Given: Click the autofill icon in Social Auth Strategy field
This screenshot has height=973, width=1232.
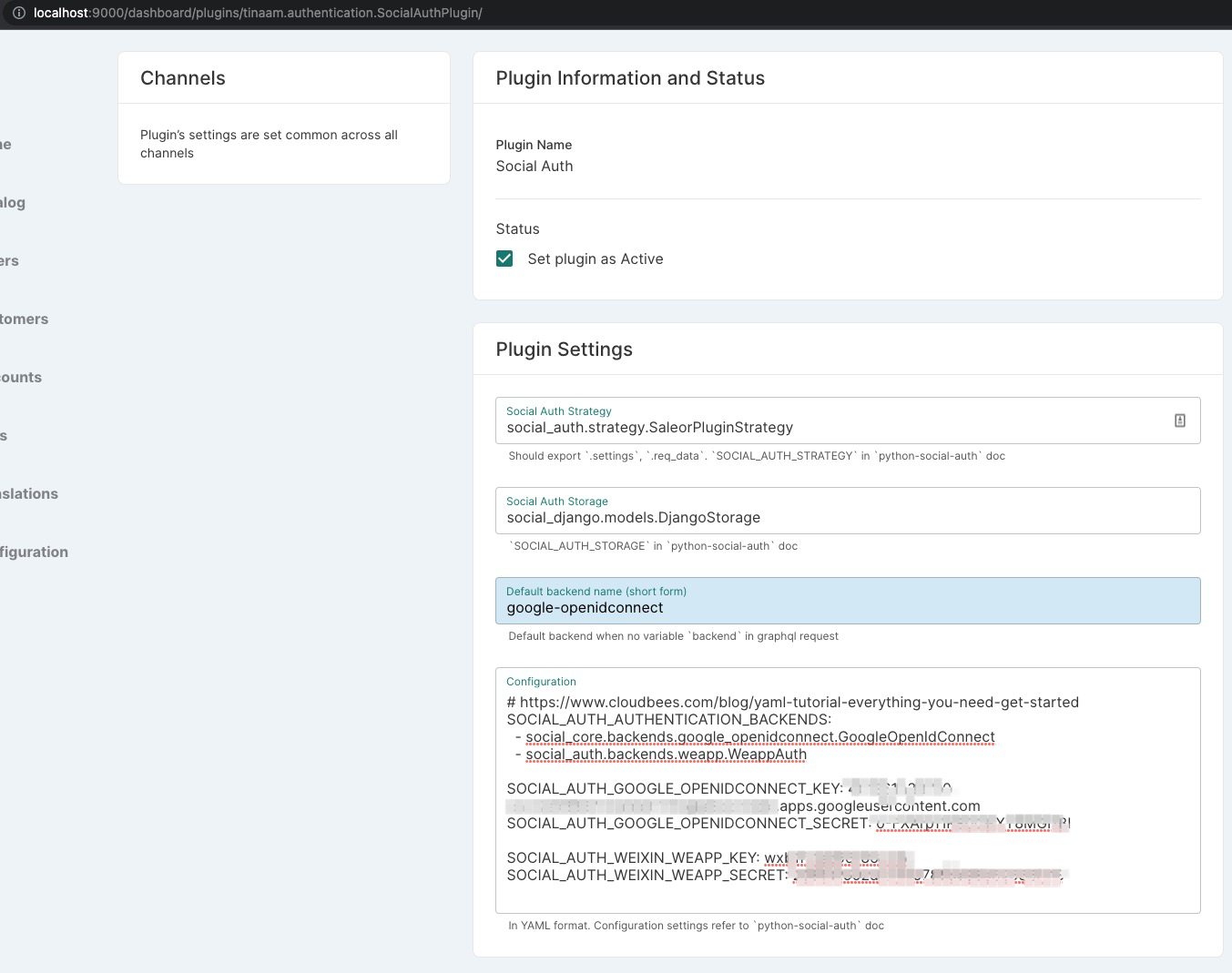Looking at the screenshot, I should [1179, 421].
